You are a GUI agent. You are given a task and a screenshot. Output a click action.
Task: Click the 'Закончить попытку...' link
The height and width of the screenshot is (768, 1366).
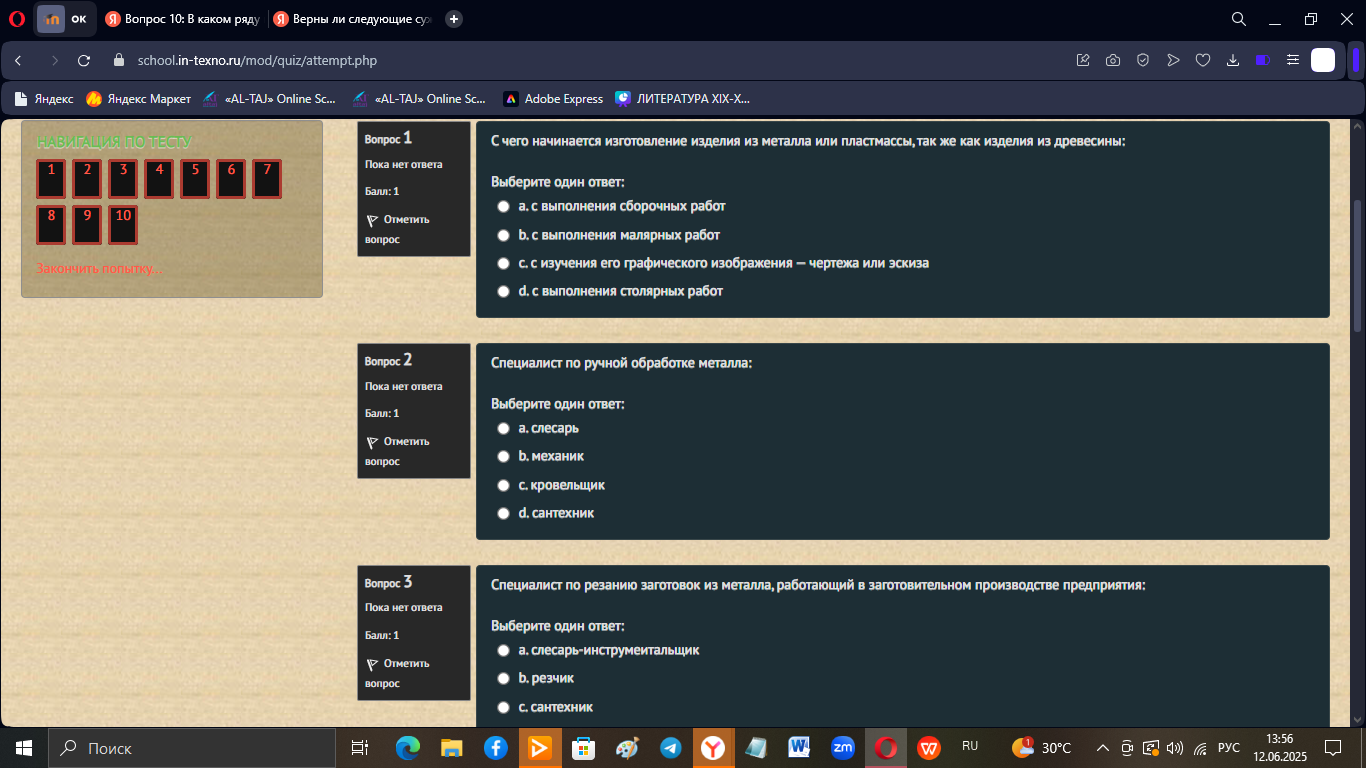pyautogui.click(x=100, y=269)
